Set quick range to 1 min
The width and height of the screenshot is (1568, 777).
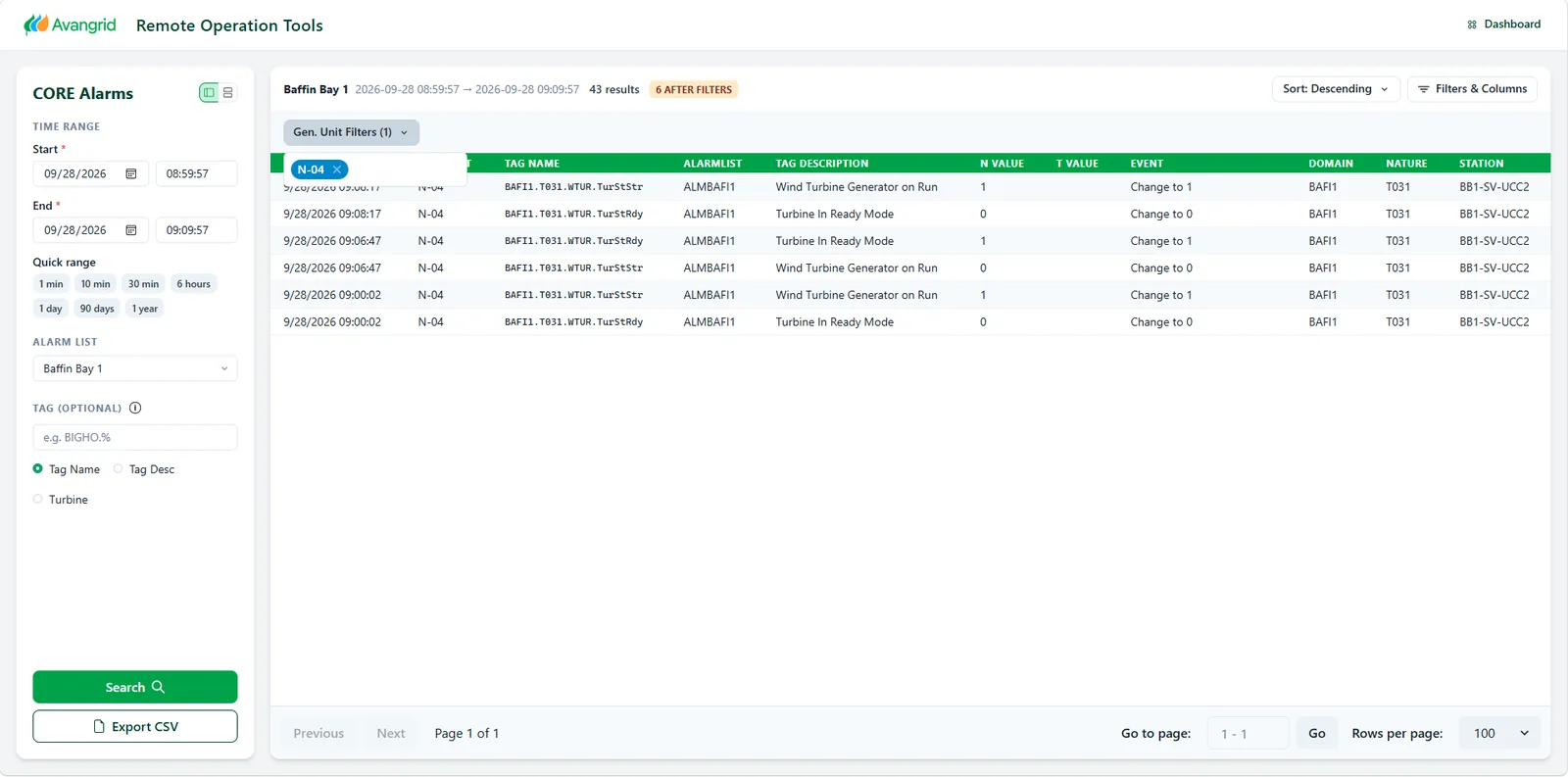coord(51,284)
